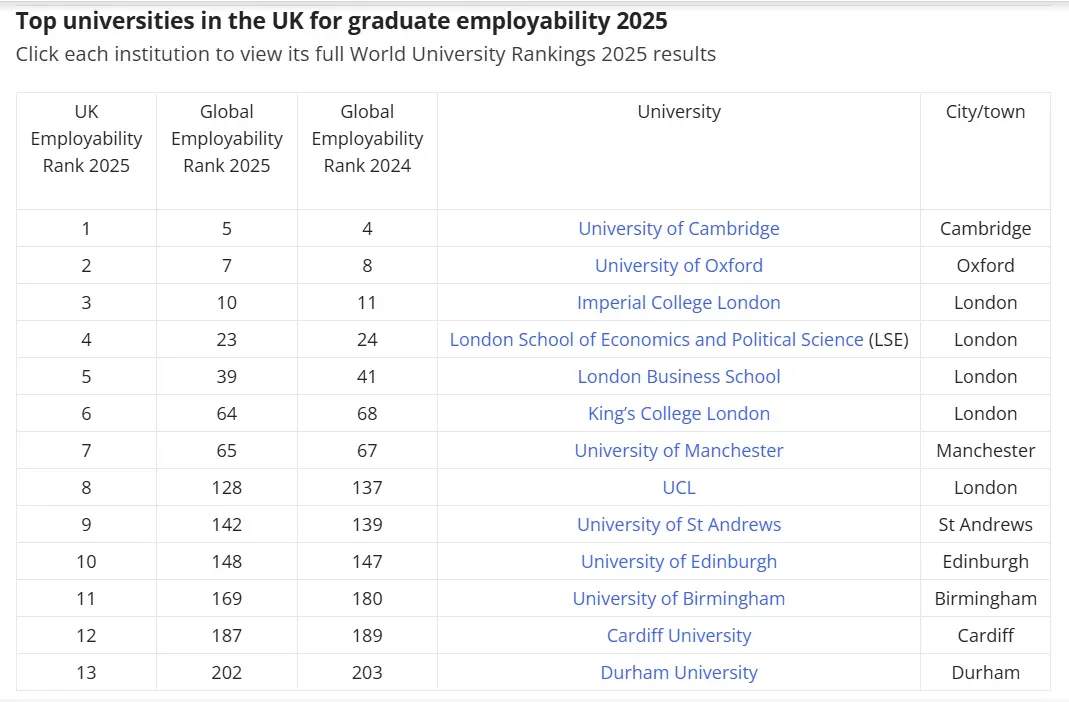Visit the Durham University link

click(x=678, y=673)
